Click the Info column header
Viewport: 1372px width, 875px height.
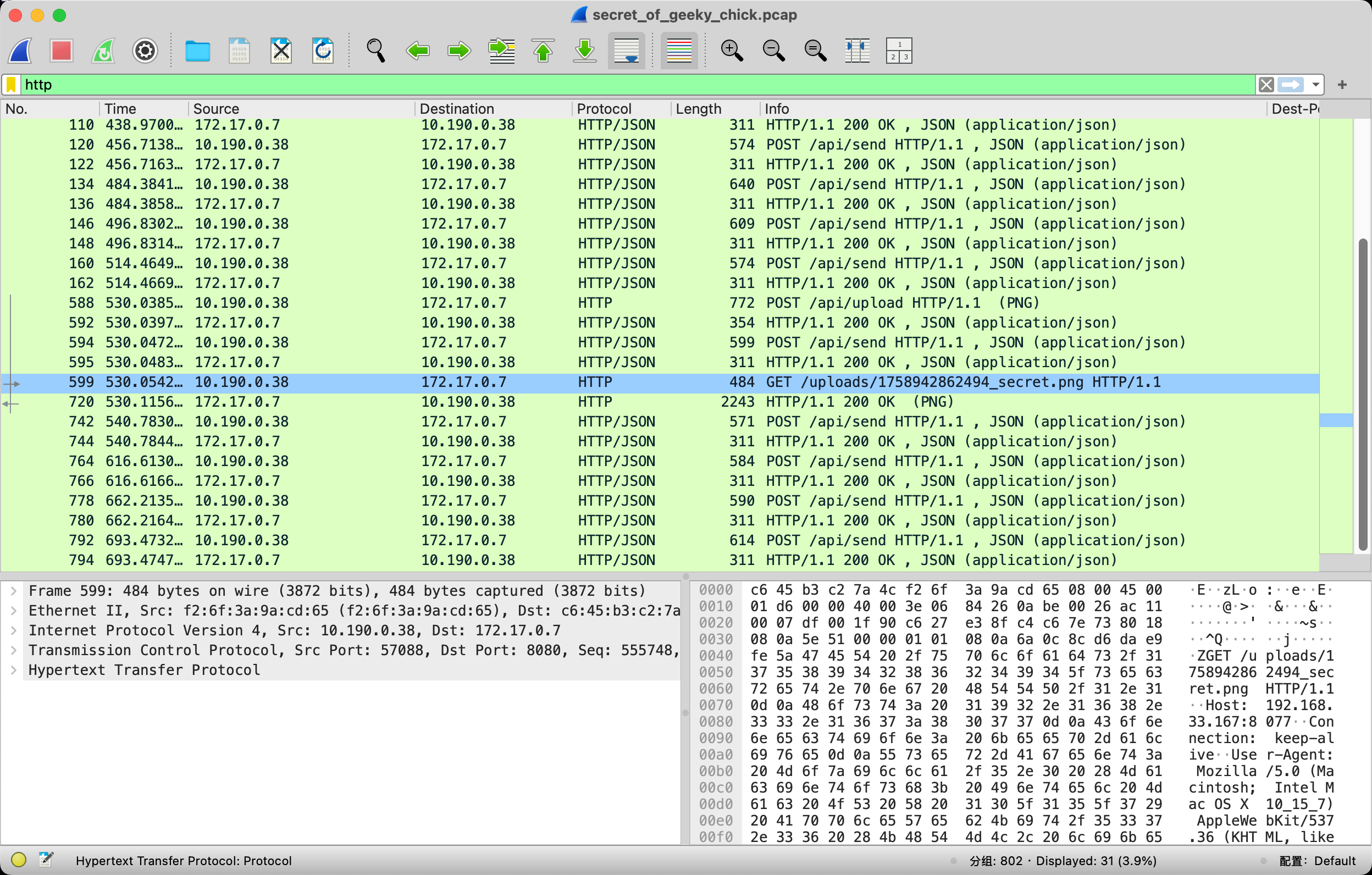[x=777, y=109]
